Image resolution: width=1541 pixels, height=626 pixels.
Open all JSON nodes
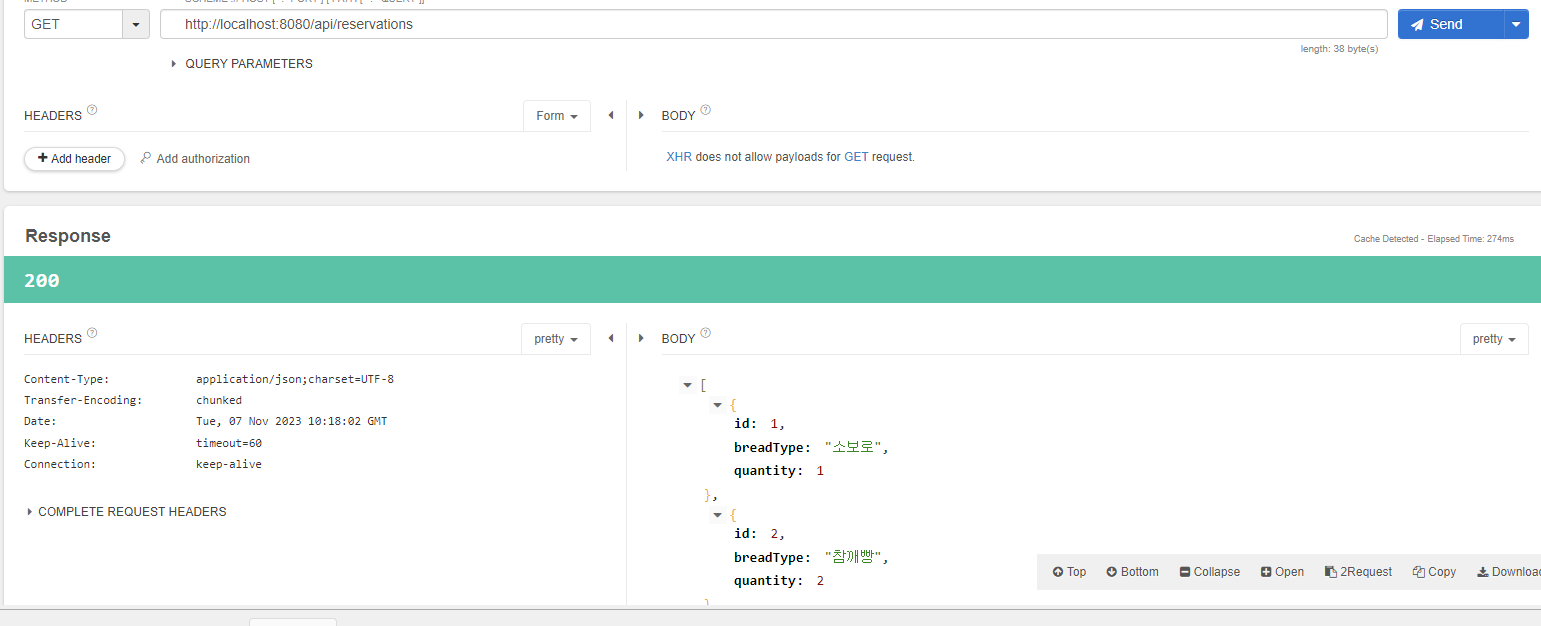1282,572
